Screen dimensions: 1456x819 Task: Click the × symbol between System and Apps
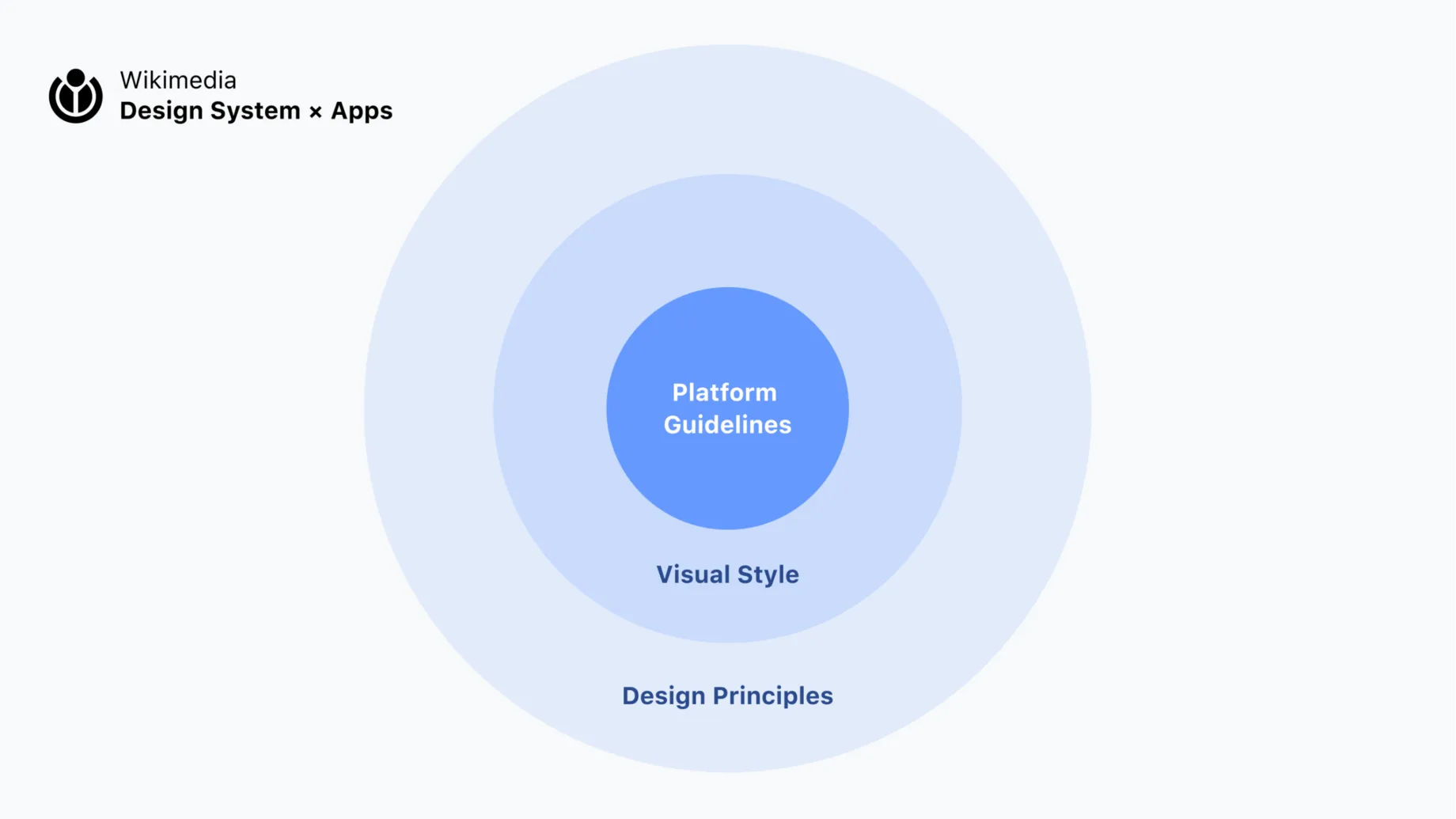pos(316,112)
